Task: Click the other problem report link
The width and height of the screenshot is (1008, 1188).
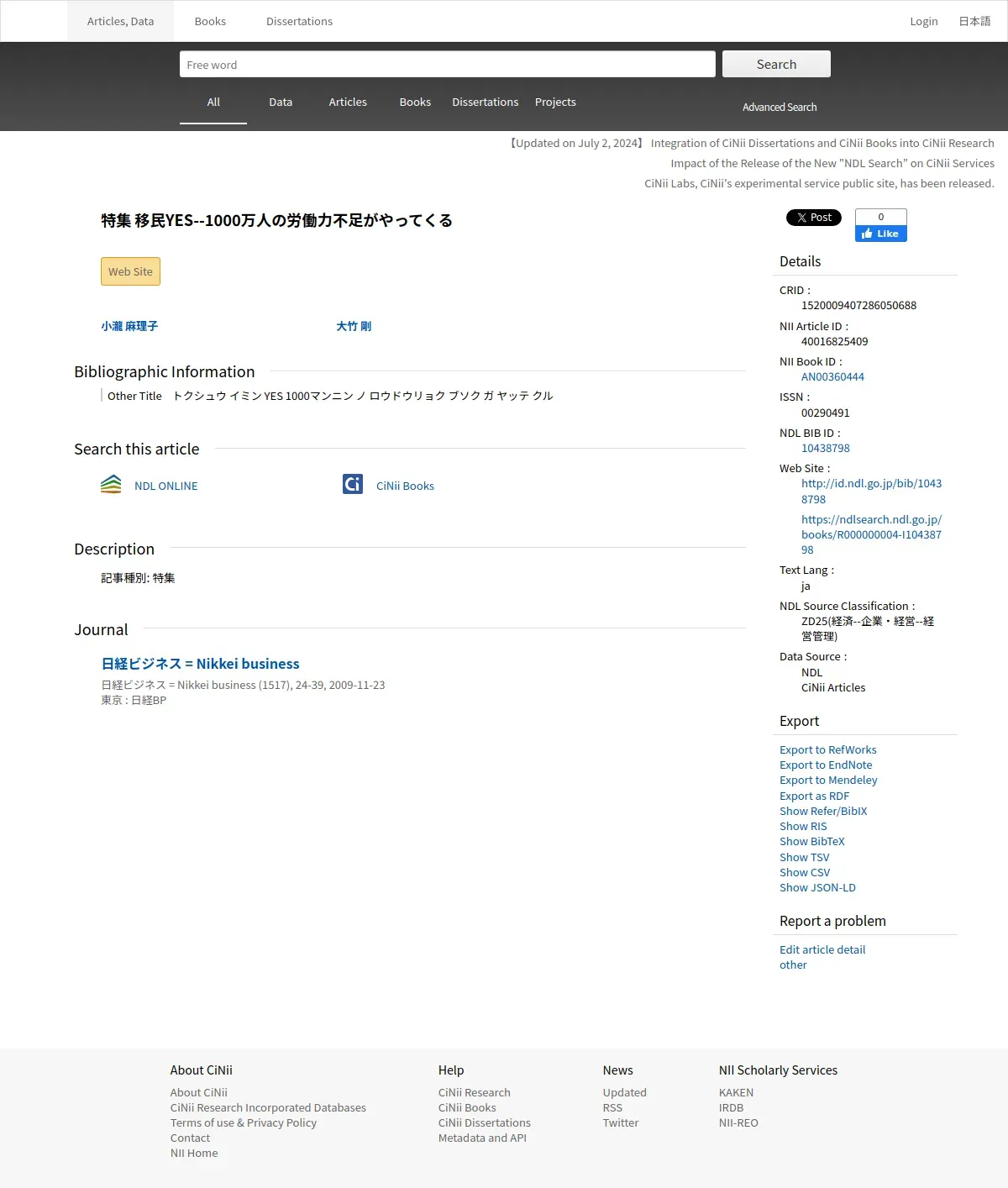Action: [793, 965]
